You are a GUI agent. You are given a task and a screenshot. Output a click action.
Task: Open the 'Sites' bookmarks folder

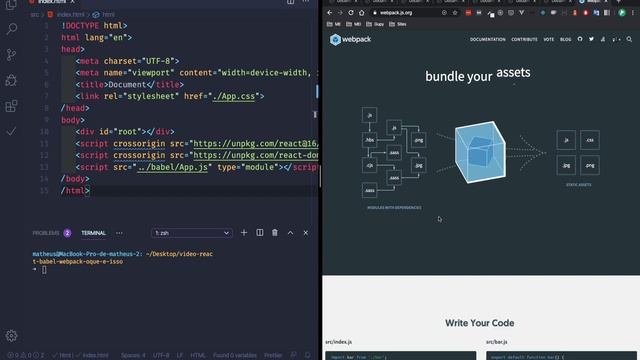pyautogui.click(x=398, y=24)
